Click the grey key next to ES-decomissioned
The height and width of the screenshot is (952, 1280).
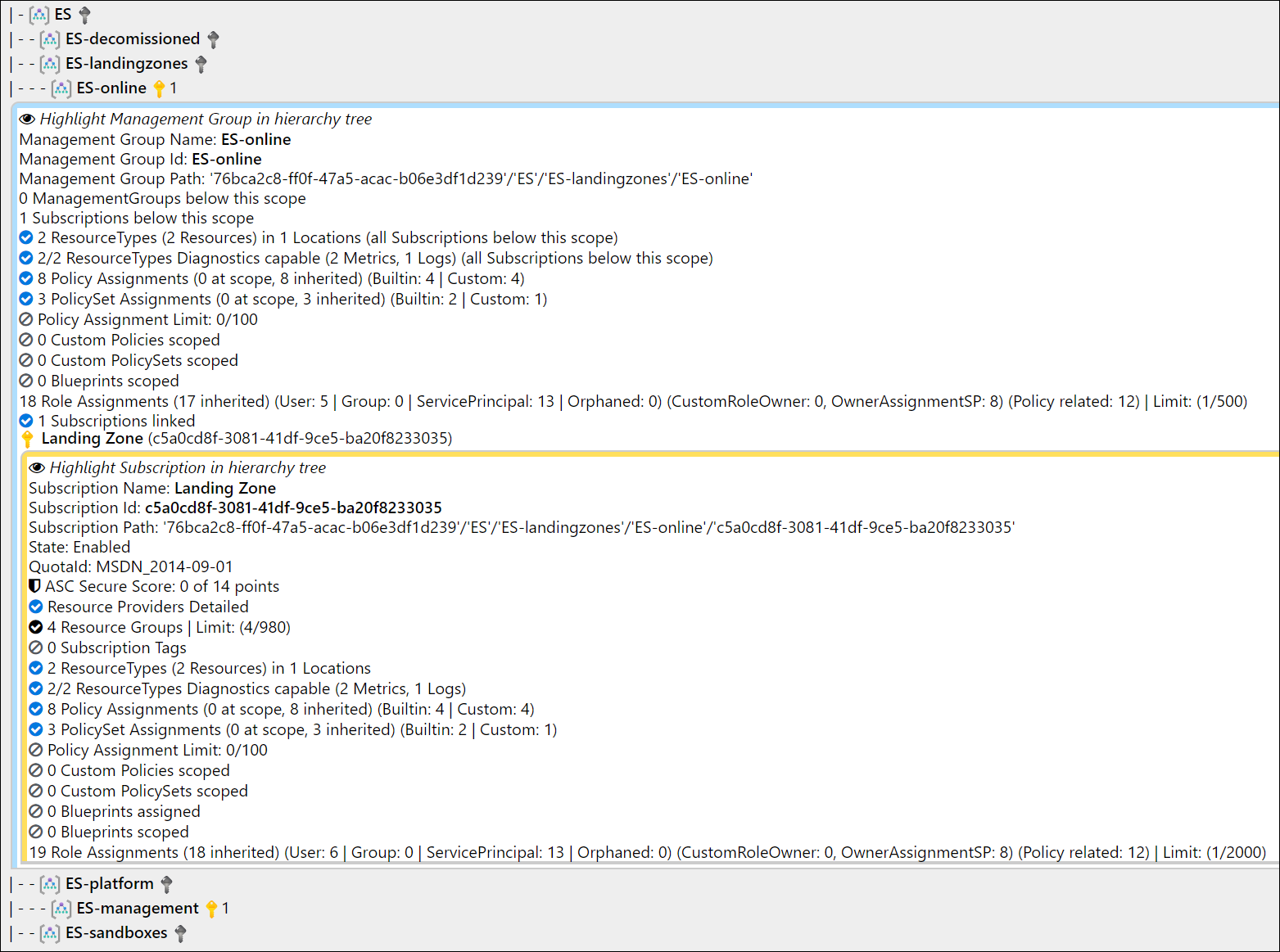213,39
